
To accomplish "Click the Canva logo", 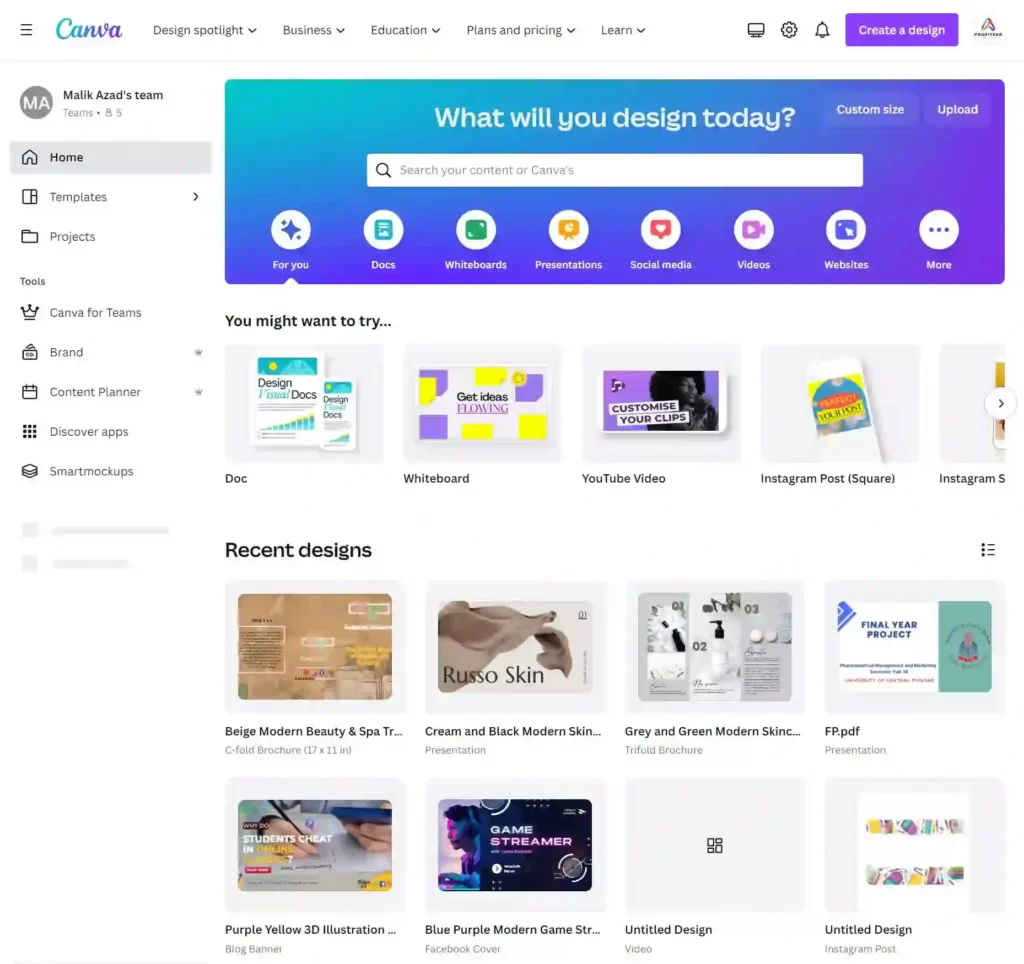I will 89,29.
